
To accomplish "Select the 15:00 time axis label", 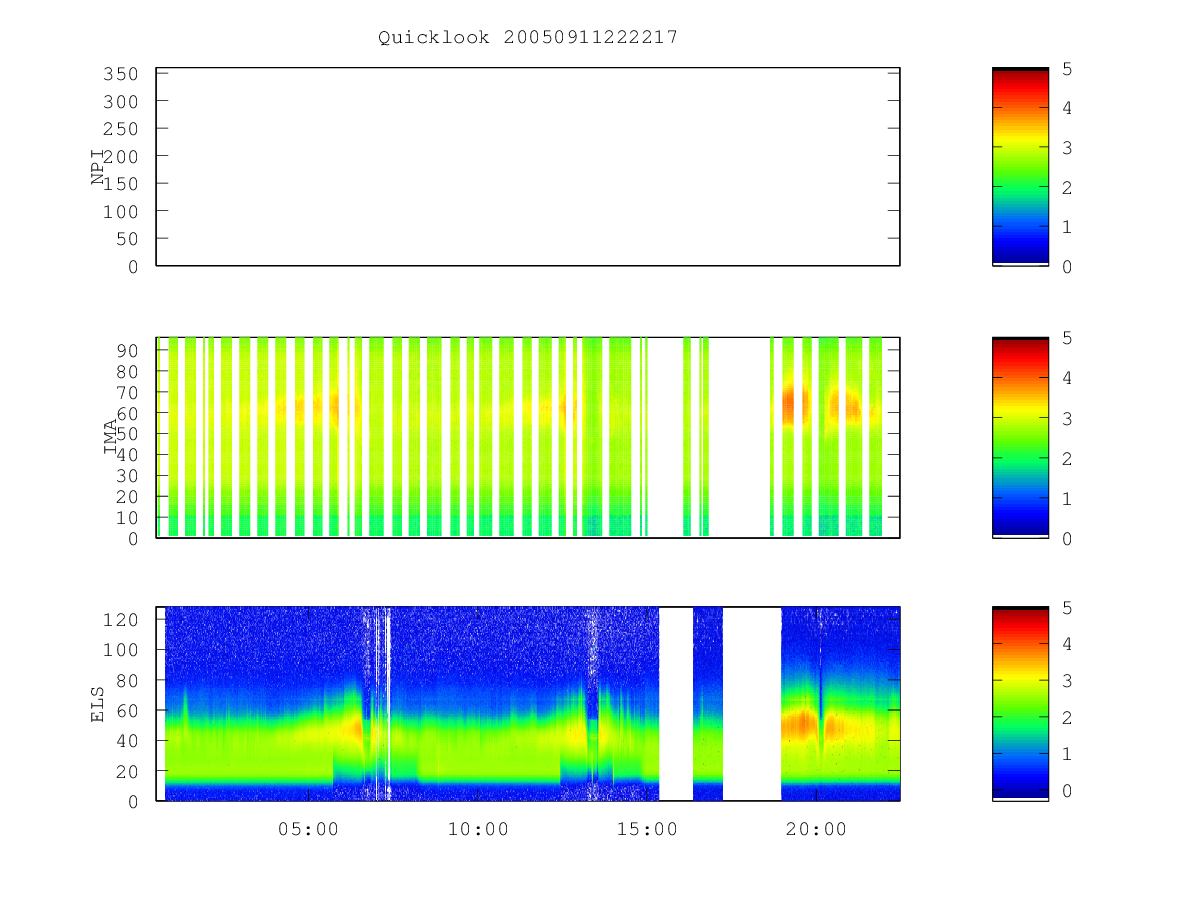I will click(647, 829).
